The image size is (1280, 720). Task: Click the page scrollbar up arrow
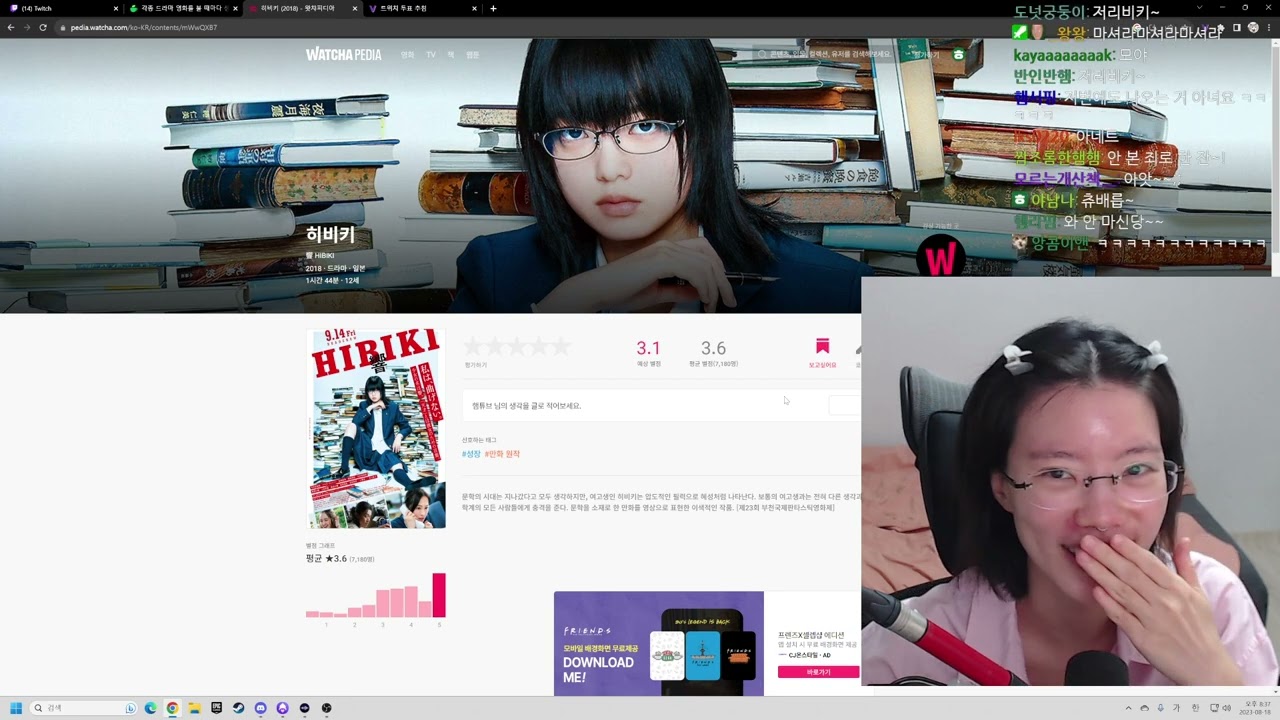pyautogui.click(x=1275, y=41)
